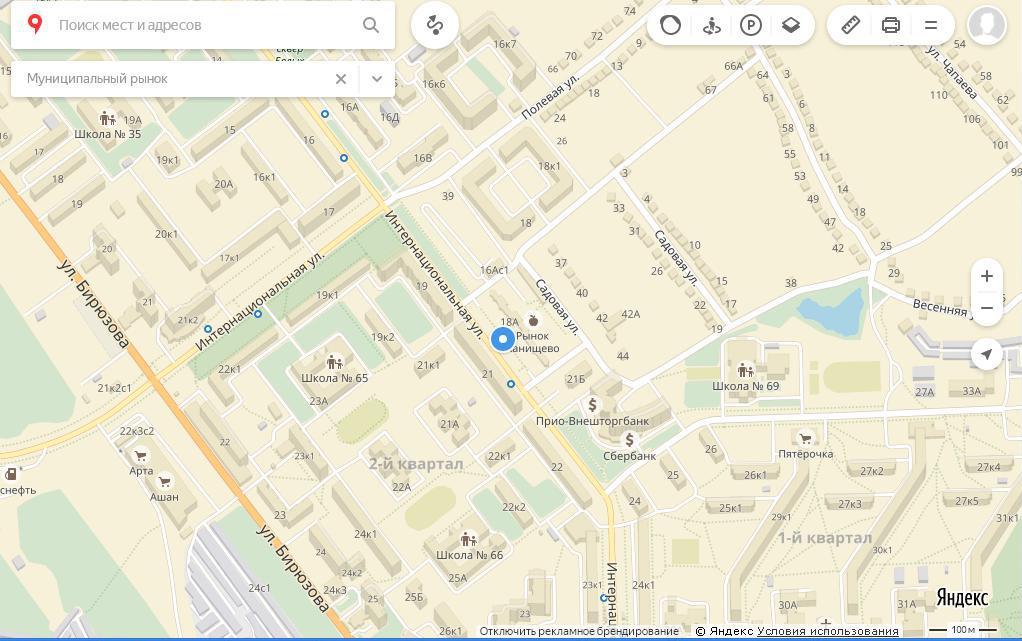This screenshot has height=641, width=1022.
Task: Click the Ашан shopping cart icon
Action: click(164, 481)
